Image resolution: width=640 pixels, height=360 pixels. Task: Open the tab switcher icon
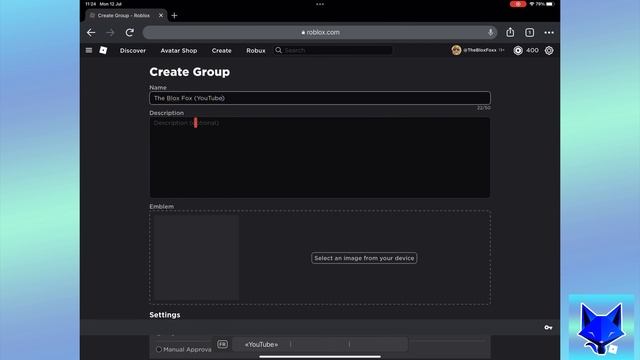pyautogui.click(x=529, y=32)
